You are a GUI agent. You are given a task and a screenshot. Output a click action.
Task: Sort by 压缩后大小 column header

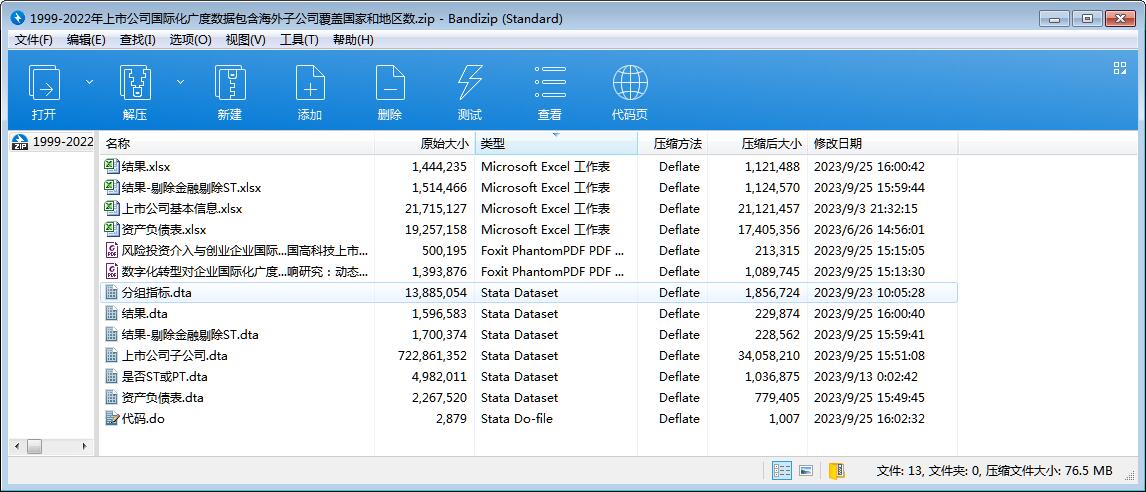tap(757, 144)
